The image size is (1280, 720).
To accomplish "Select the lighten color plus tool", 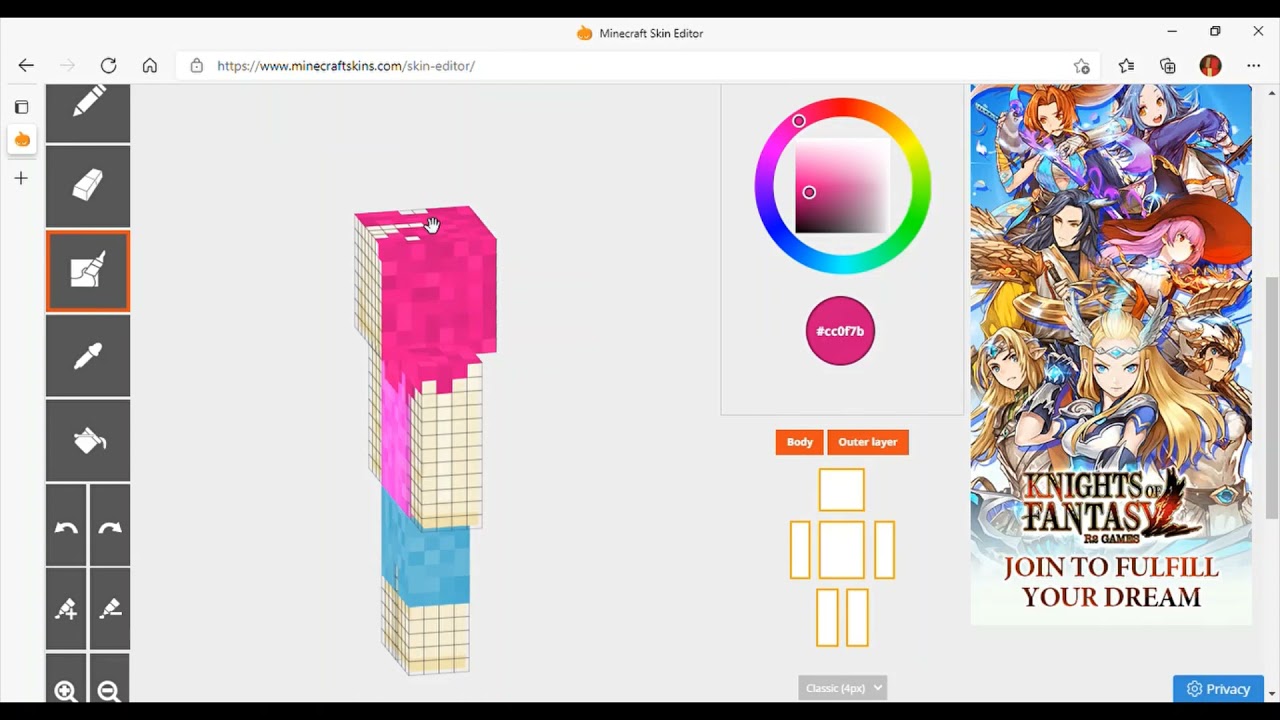I will (66, 609).
